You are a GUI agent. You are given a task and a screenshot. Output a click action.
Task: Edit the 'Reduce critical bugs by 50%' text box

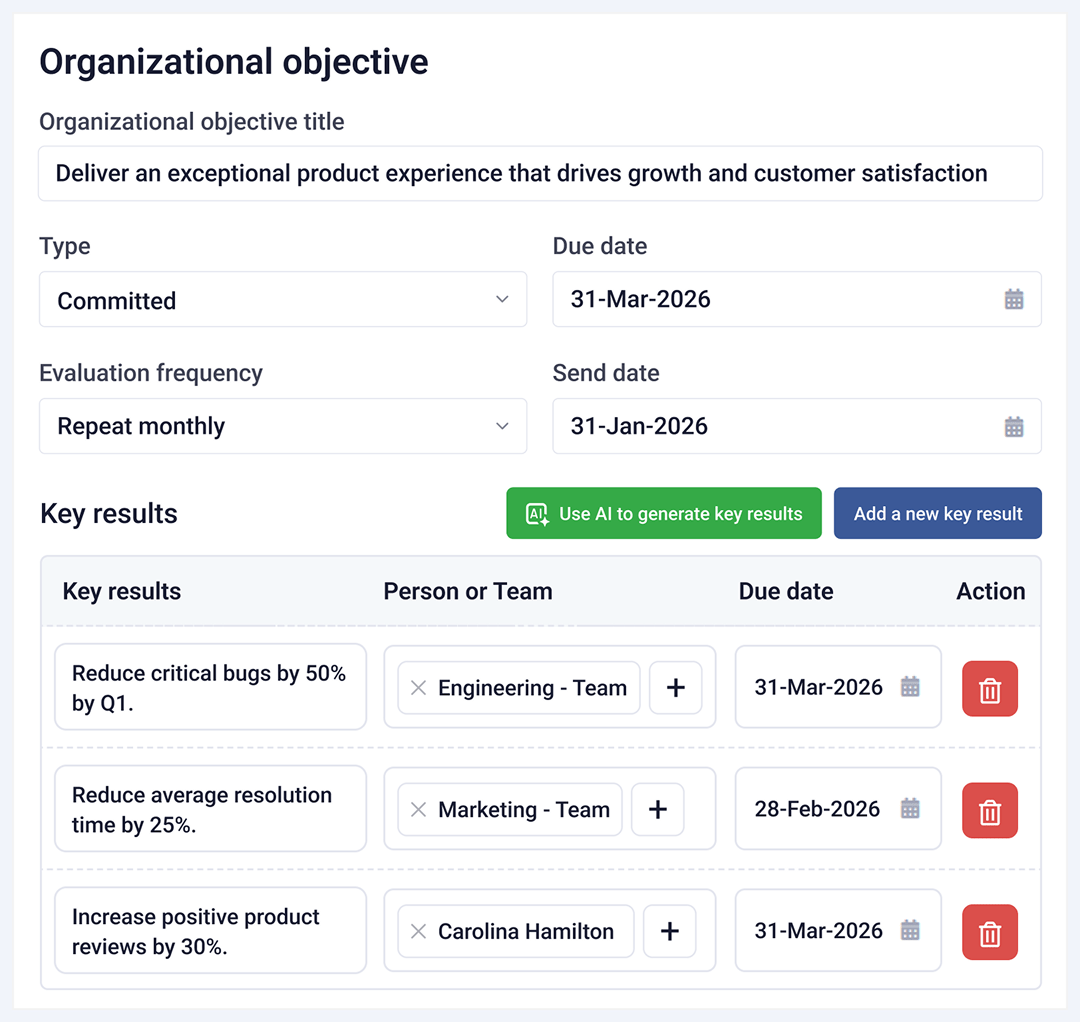point(210,688)
